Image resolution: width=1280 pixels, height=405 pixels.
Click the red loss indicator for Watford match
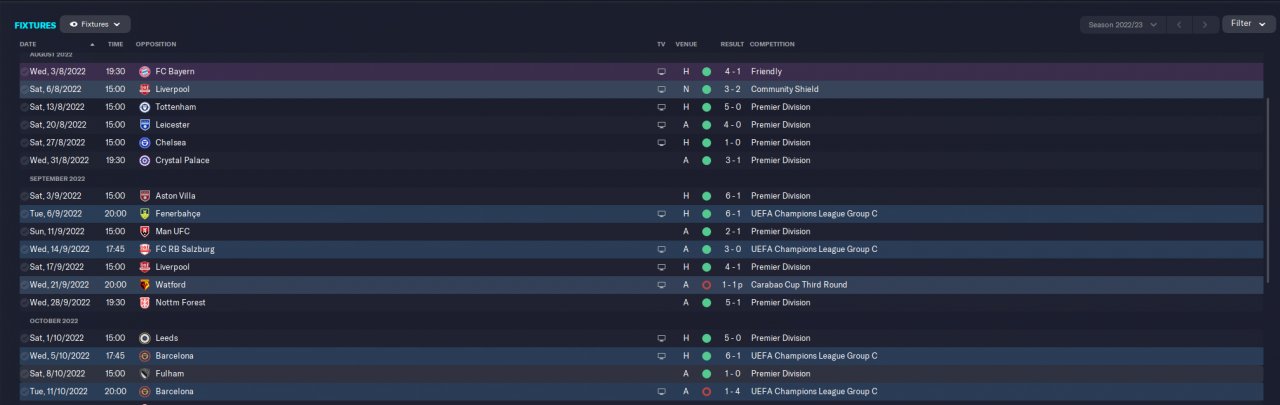pyautogui.click(x=706, y=285)
